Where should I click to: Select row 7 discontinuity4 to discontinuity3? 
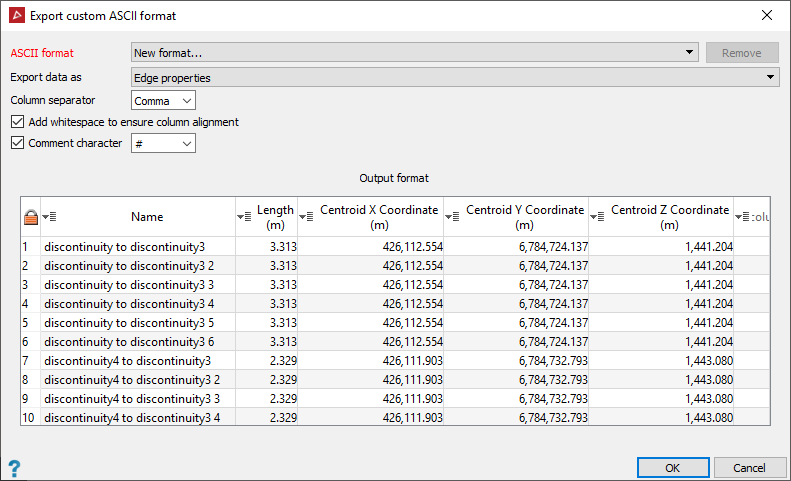(x=127, y=360)
